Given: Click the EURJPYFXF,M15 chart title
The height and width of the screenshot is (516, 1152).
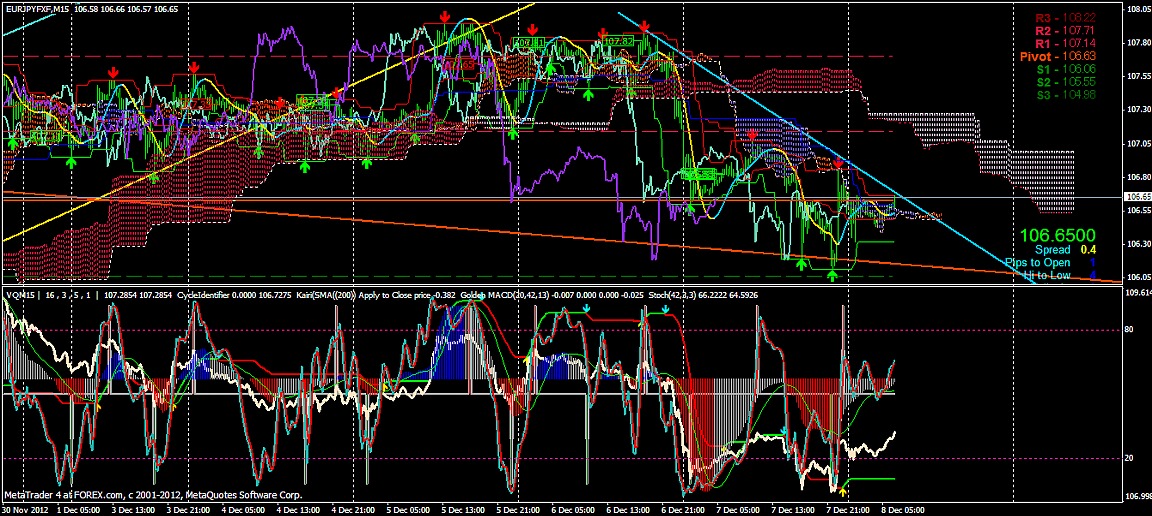Looking at the screenshot, I should point(42,8).
